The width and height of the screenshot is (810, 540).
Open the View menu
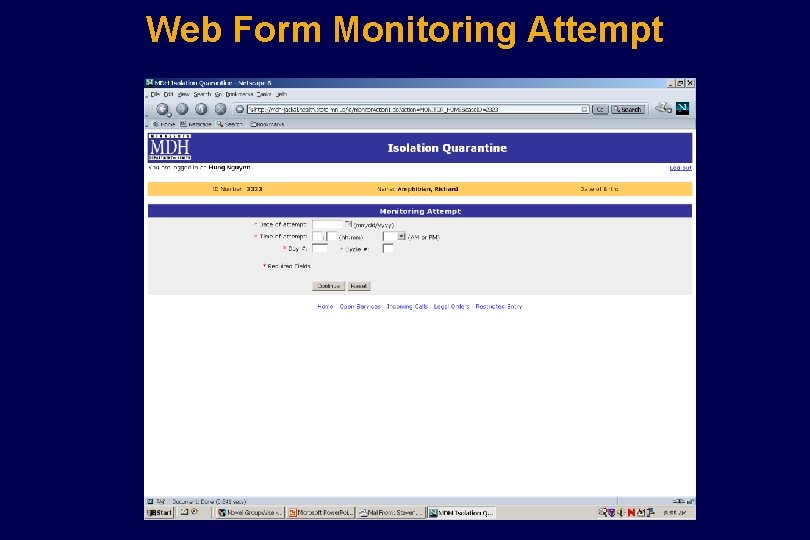(x=183, y=95)
